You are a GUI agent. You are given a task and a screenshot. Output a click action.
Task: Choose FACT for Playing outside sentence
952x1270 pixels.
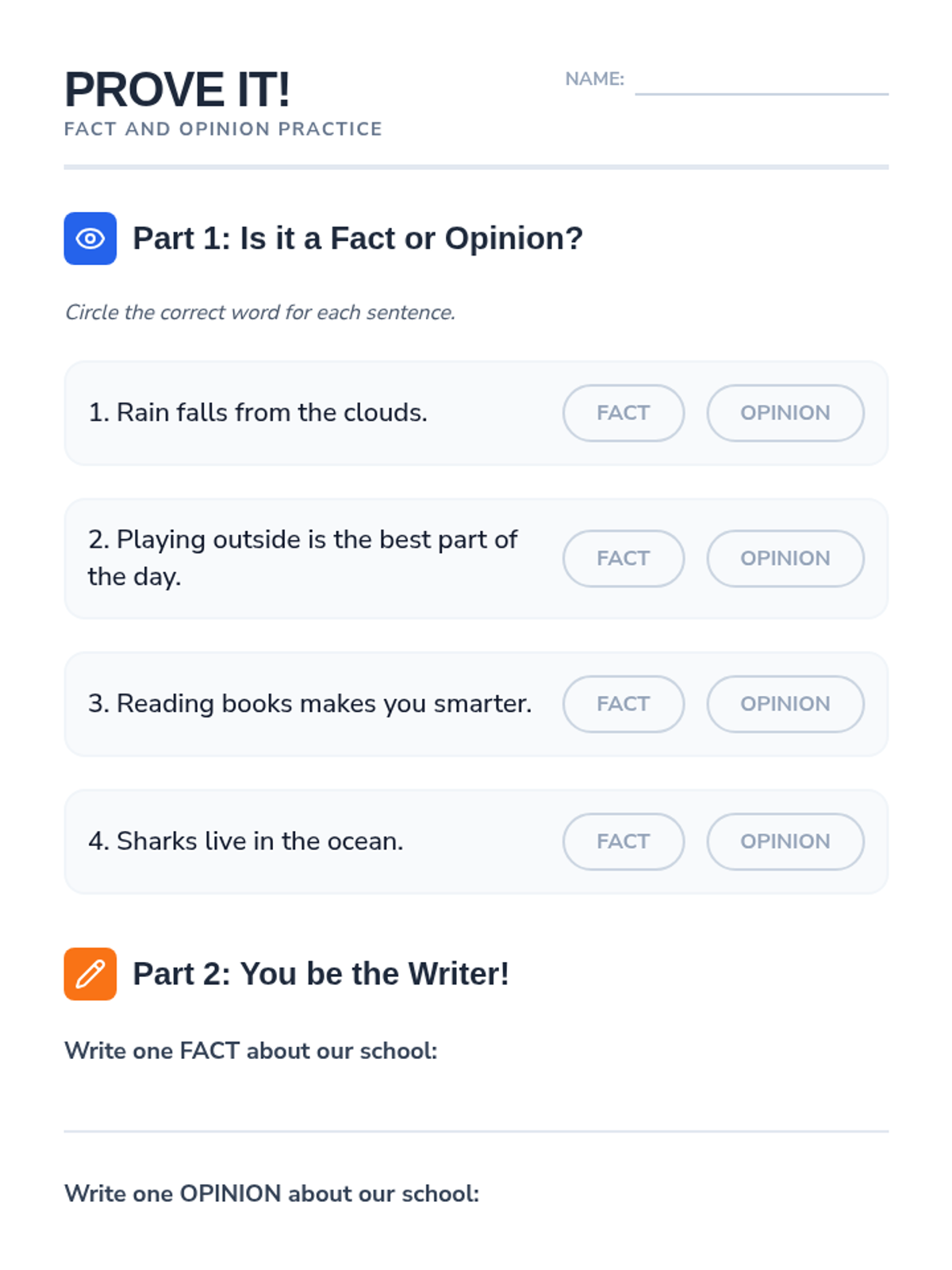click(624, 559)
